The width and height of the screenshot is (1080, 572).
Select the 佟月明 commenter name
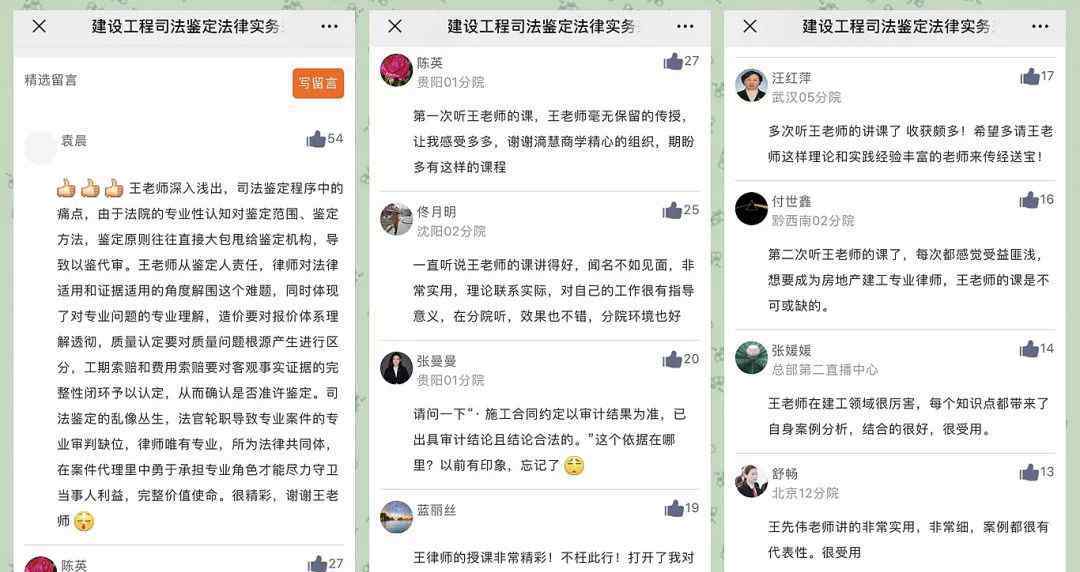[x=436, y=212]
